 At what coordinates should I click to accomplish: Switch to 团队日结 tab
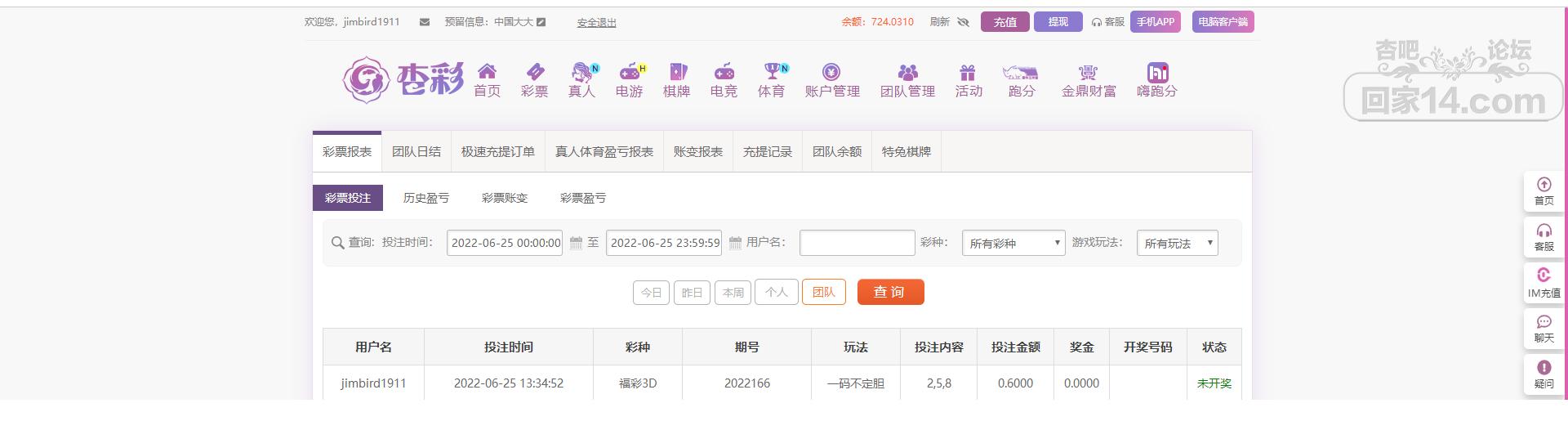pos(416,152)
